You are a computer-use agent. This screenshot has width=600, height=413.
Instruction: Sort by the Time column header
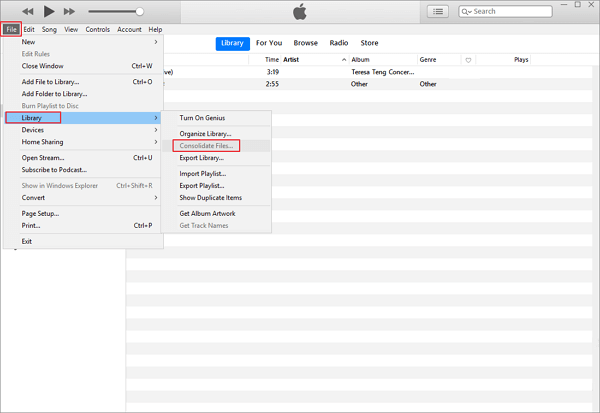pos(272,60)
